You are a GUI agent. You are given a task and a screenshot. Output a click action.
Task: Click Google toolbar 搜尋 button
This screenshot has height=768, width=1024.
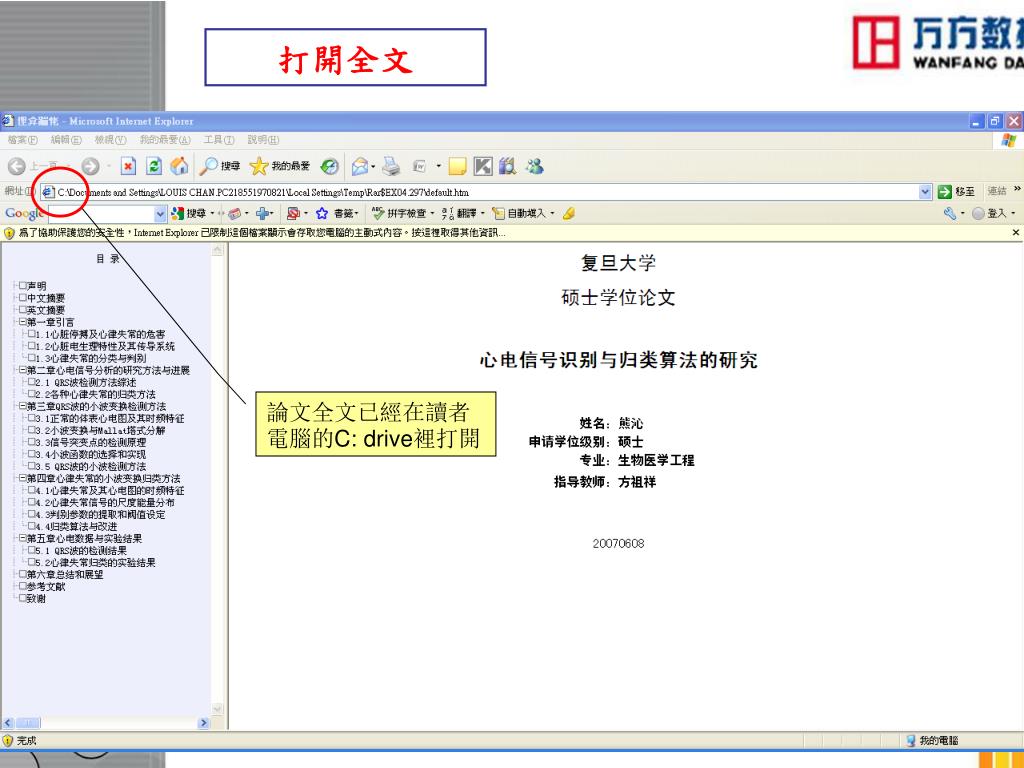pyautogui.click(x=189, y=214)
